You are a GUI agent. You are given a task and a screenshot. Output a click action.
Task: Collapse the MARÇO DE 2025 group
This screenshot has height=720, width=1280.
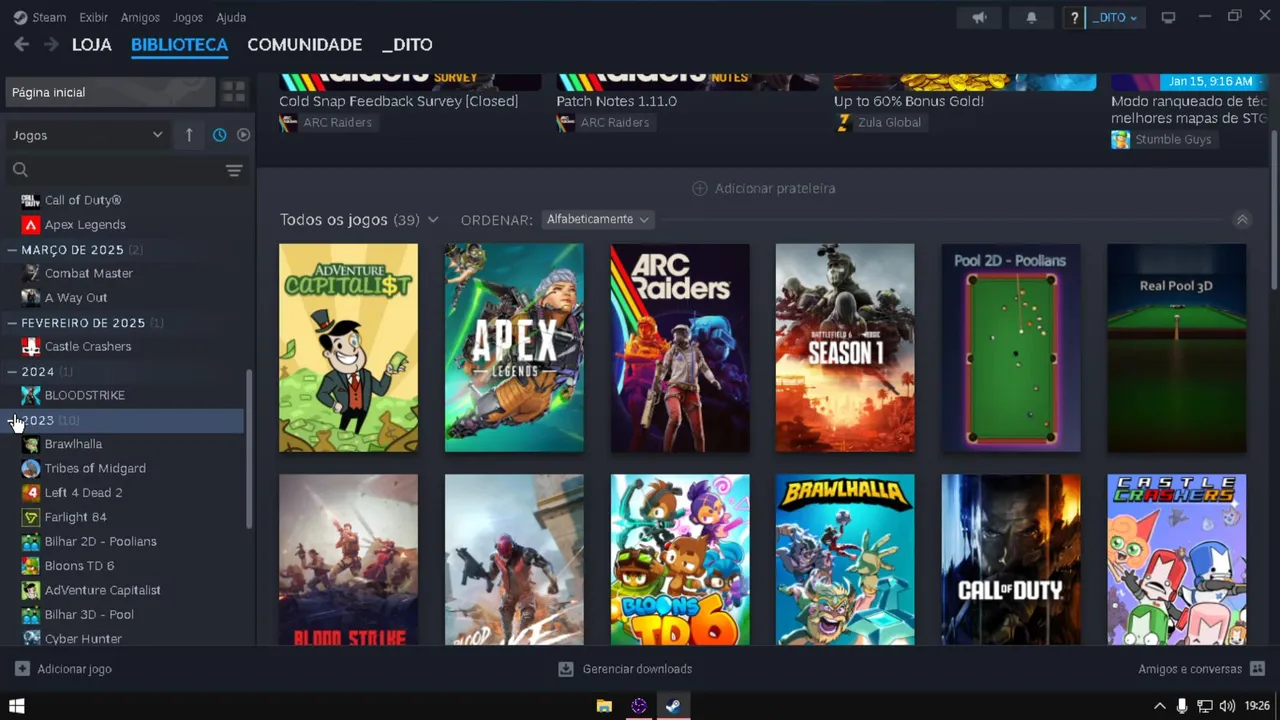pyautogui.click(x=13, y=250)
